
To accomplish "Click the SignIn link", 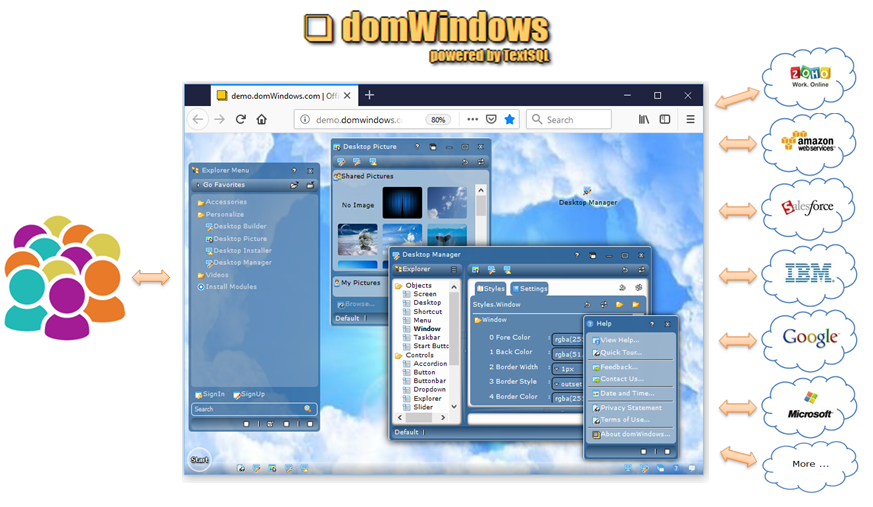I will pos(210,394).
